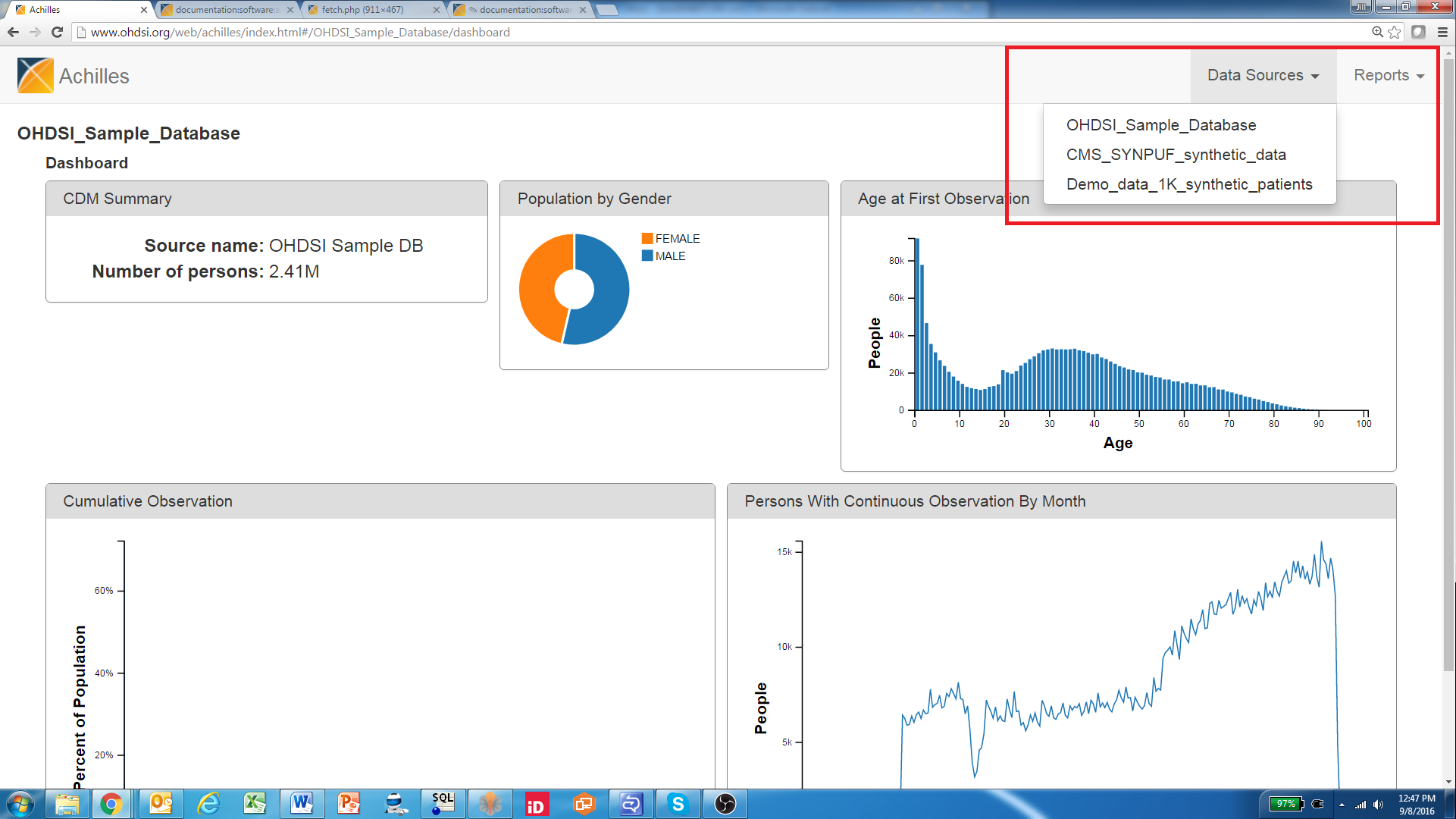Viewport: 1456px width, 819px height.
Task: Go back with browser back arrow
Action: coord(13,32)
